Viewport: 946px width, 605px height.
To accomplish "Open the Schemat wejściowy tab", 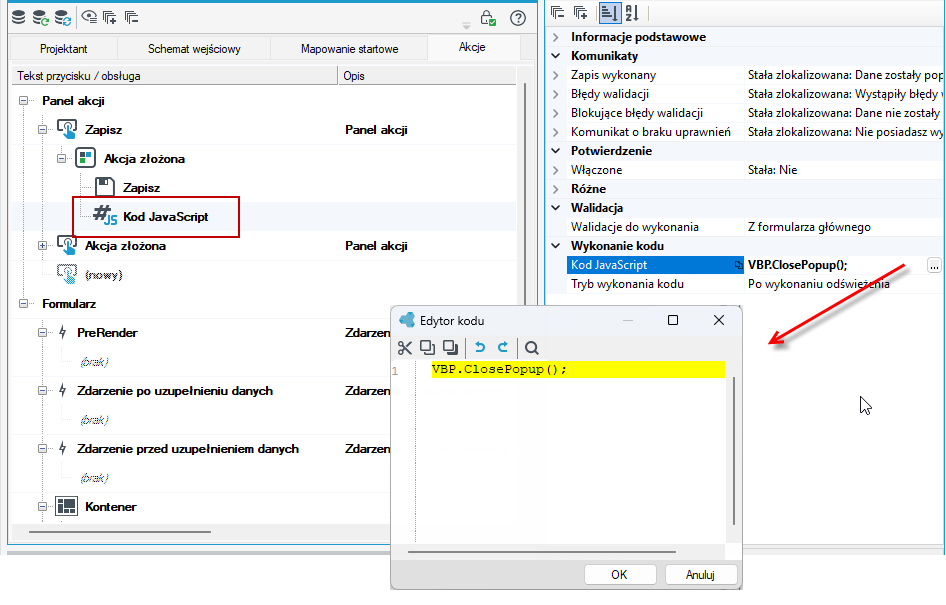I will [x=194, y=48].
